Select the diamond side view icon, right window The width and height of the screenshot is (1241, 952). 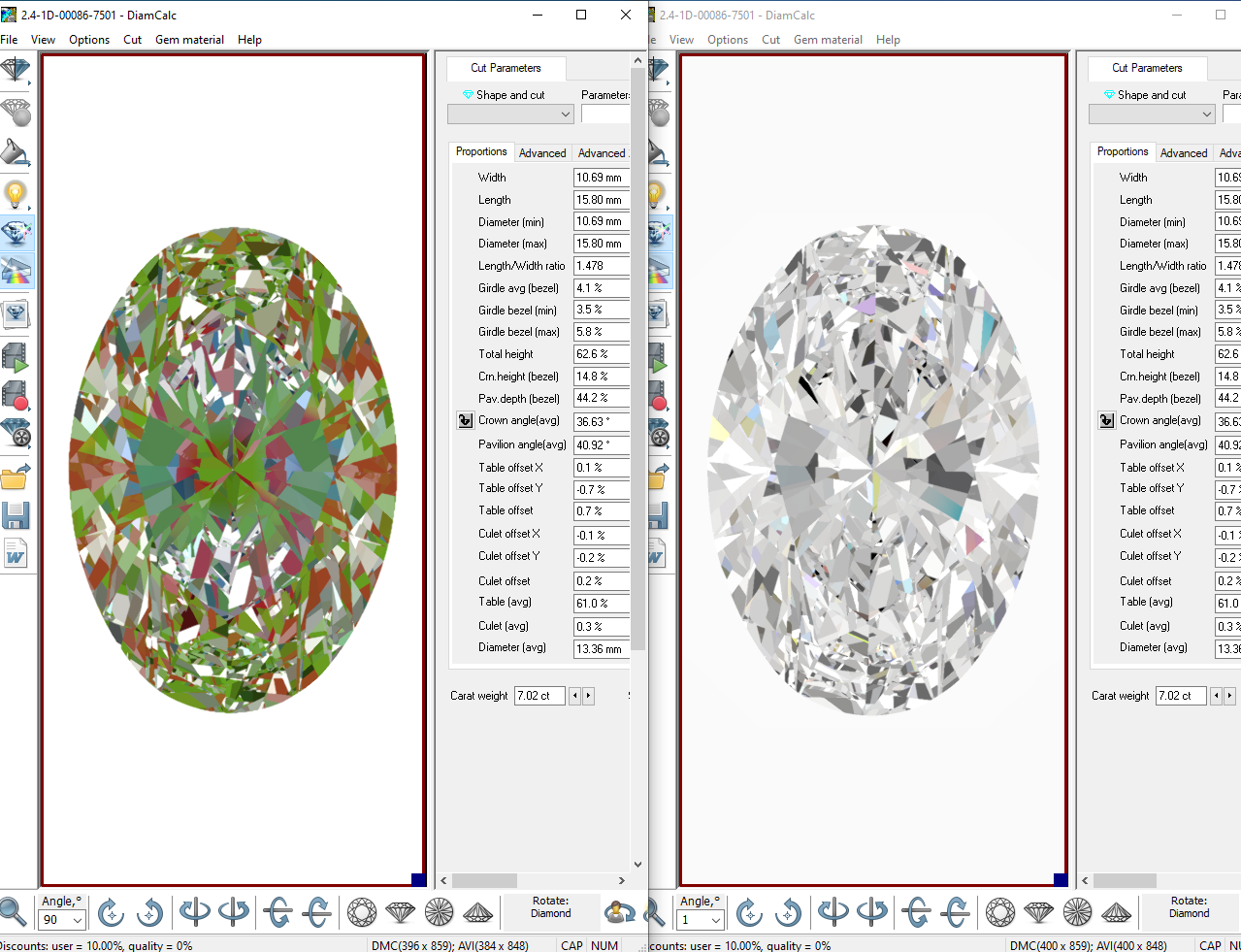[1039, 912]
